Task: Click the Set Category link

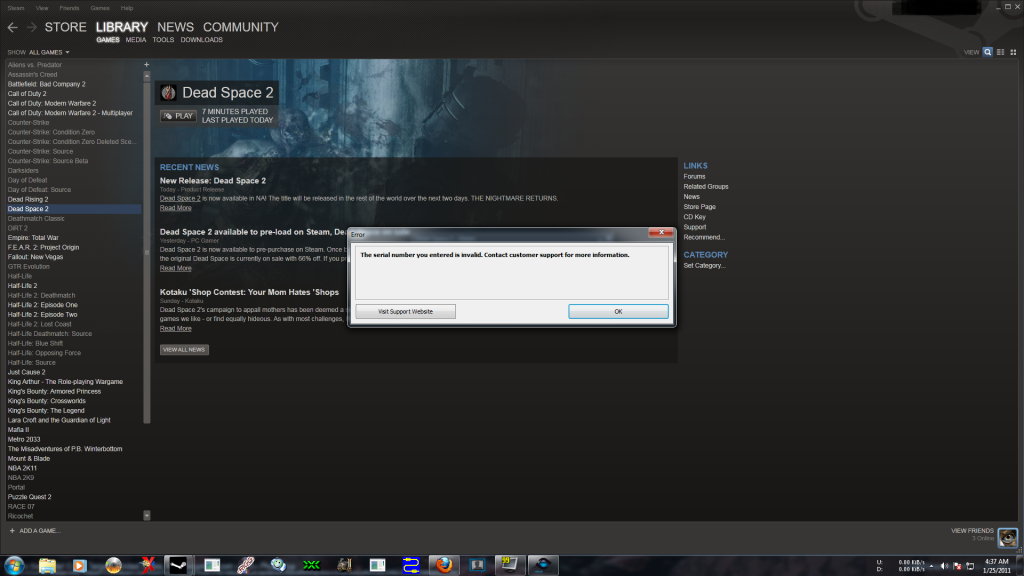Action: point(705,266)
